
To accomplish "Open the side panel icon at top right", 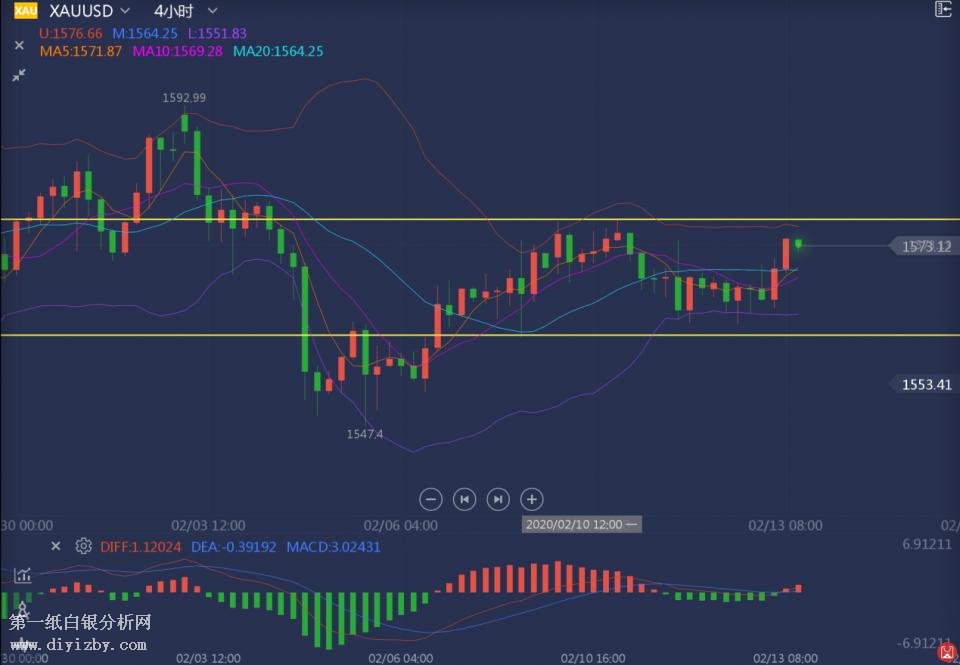I will 942,10.
